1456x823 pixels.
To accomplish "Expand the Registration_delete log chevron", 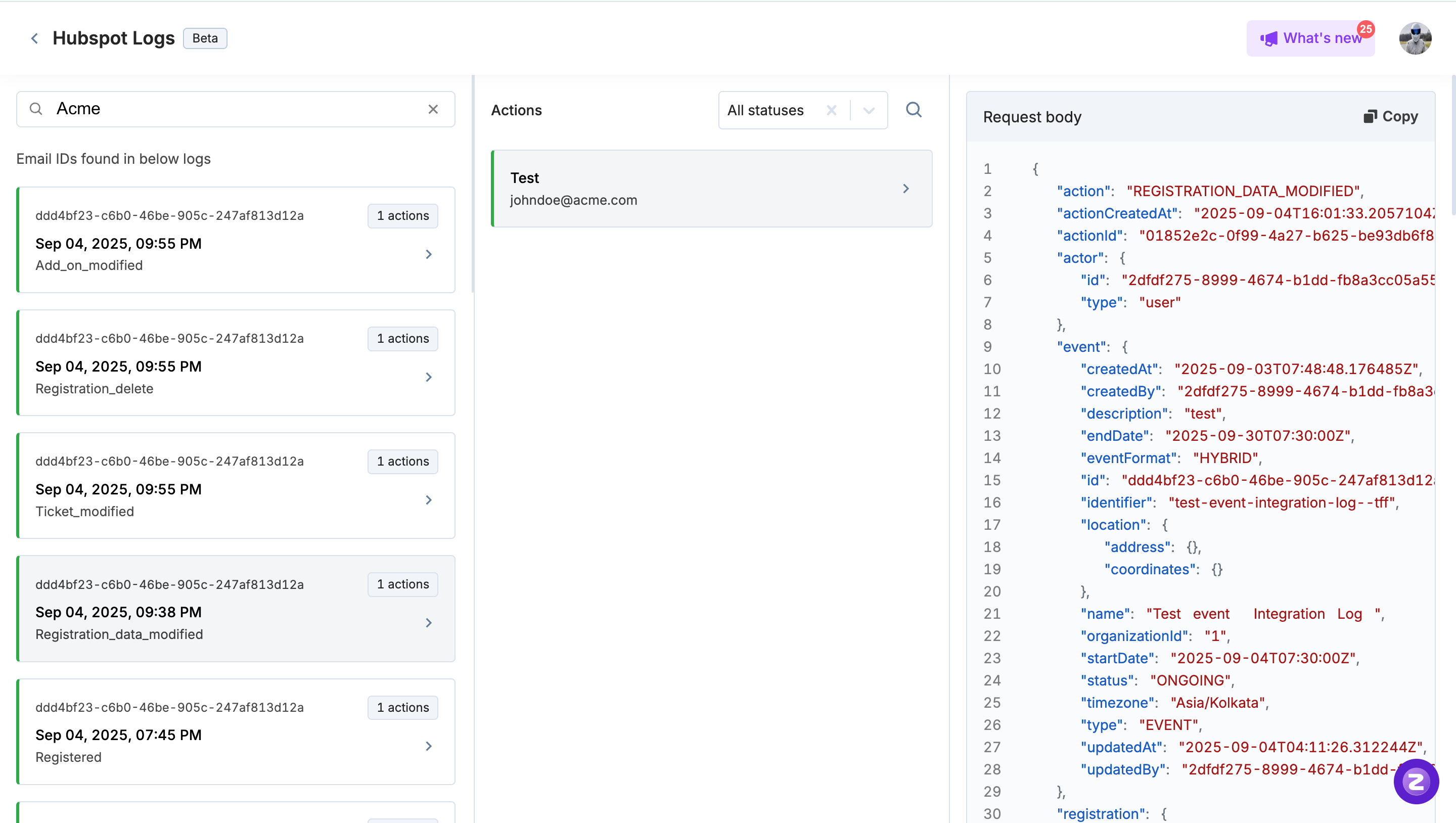I will click(428, 377).
